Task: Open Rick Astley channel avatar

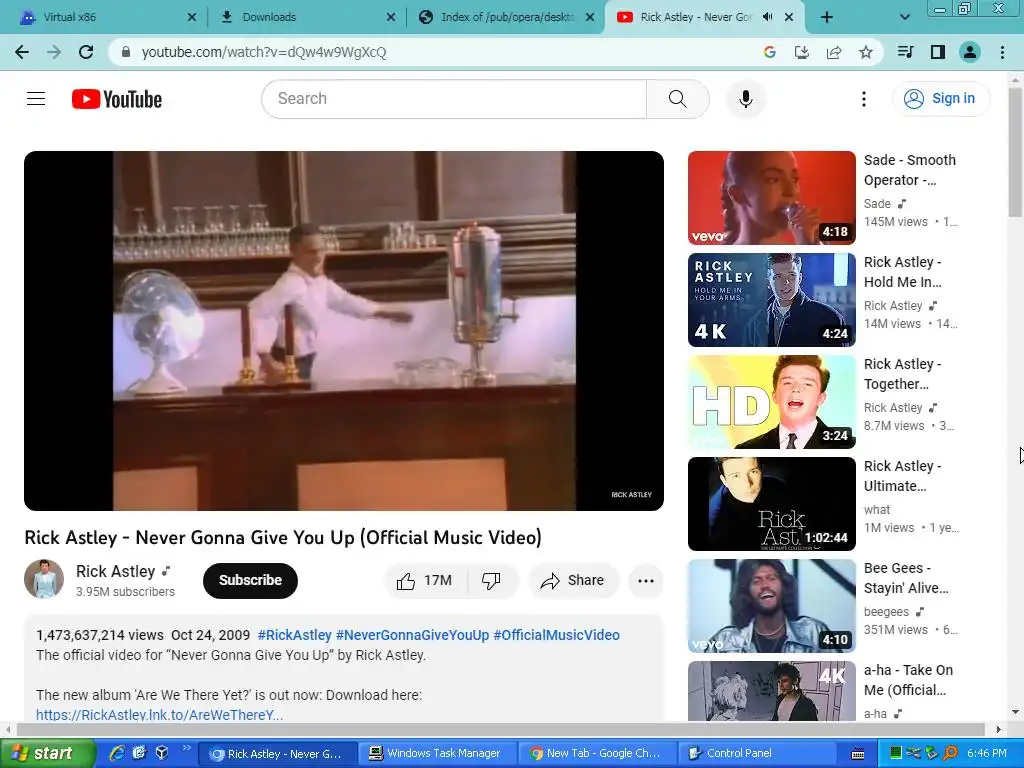Action: (44, 579)
